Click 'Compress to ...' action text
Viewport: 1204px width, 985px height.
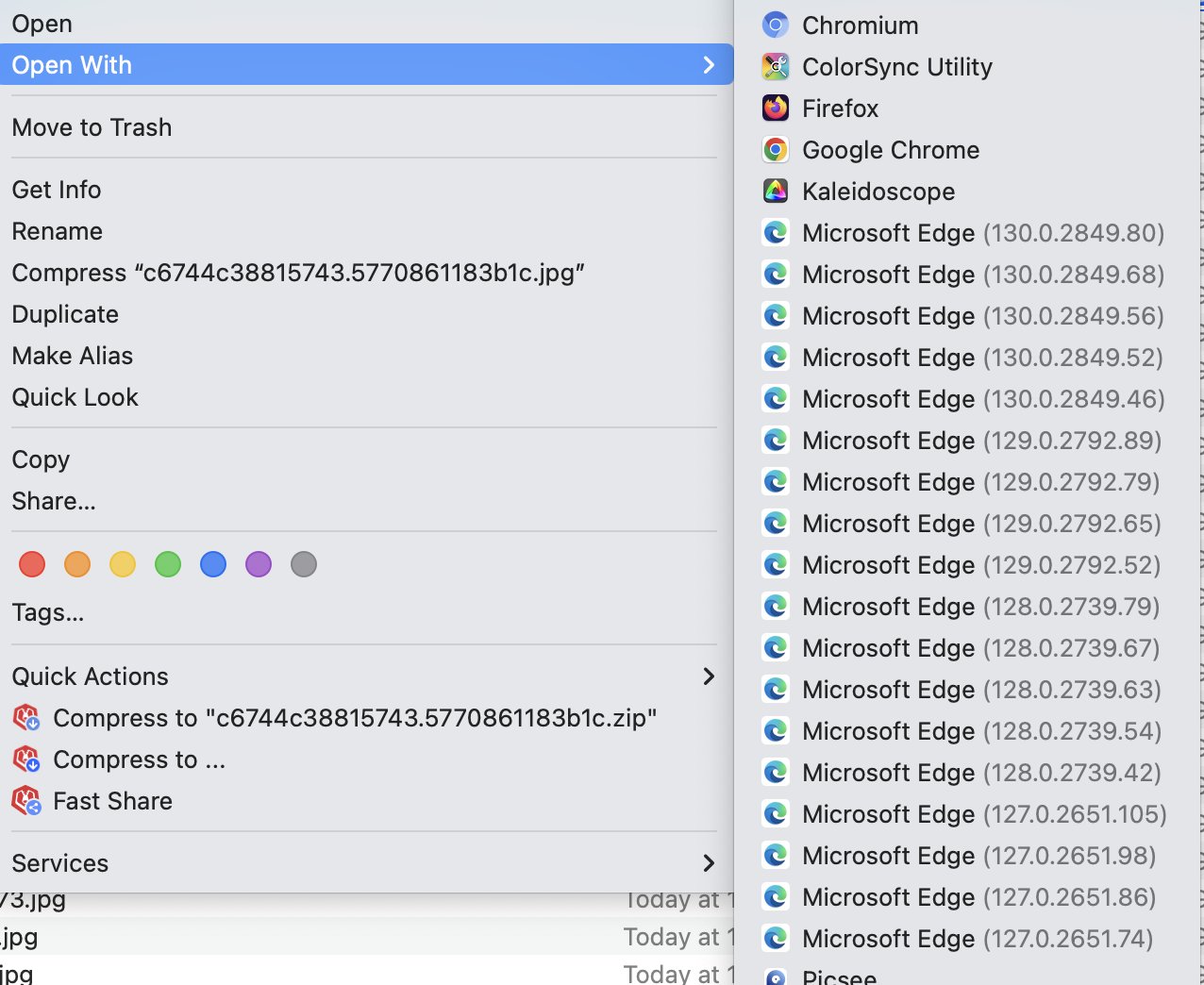tap(140, 760)
